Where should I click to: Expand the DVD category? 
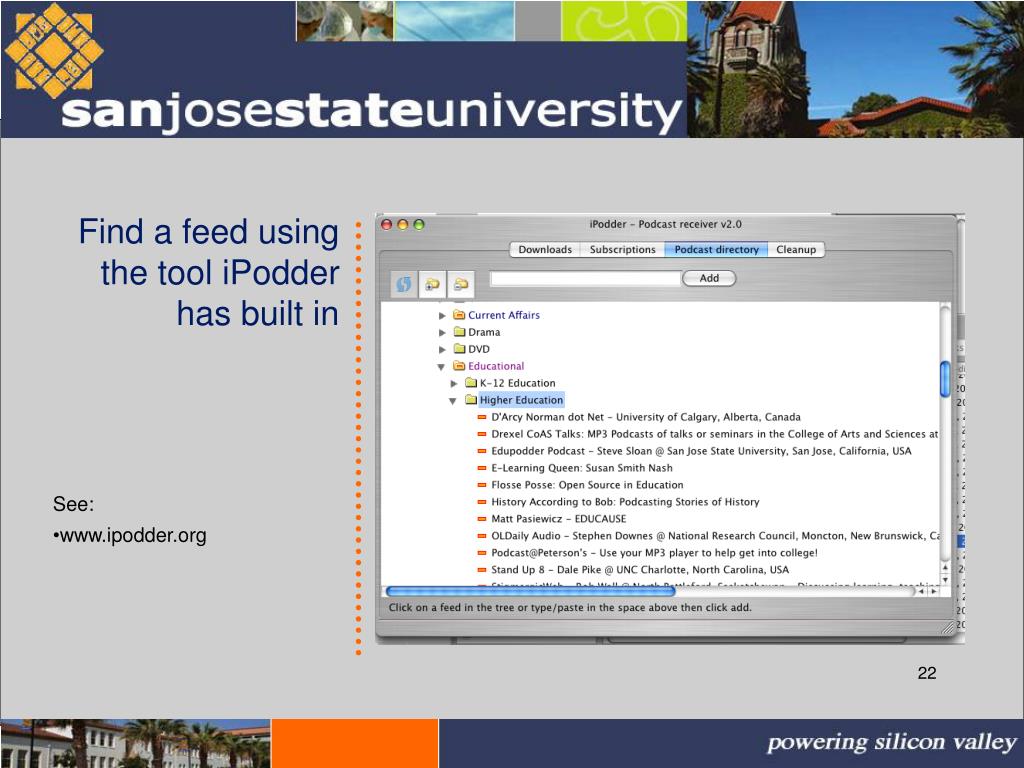pyautogui.click(x=442, y=349)
